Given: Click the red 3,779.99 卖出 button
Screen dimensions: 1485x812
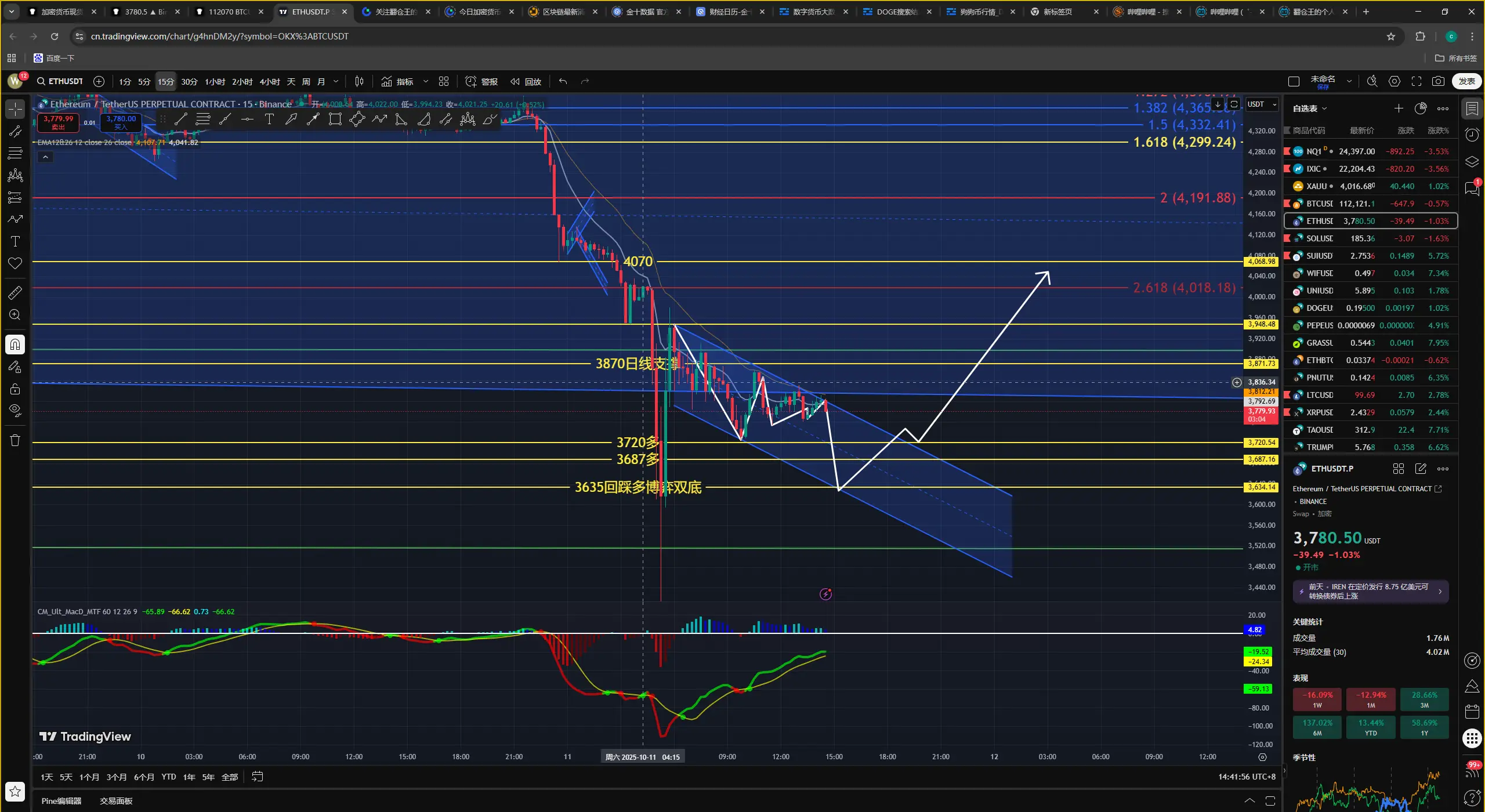Looking at the screenshot, I should [58, 122].
